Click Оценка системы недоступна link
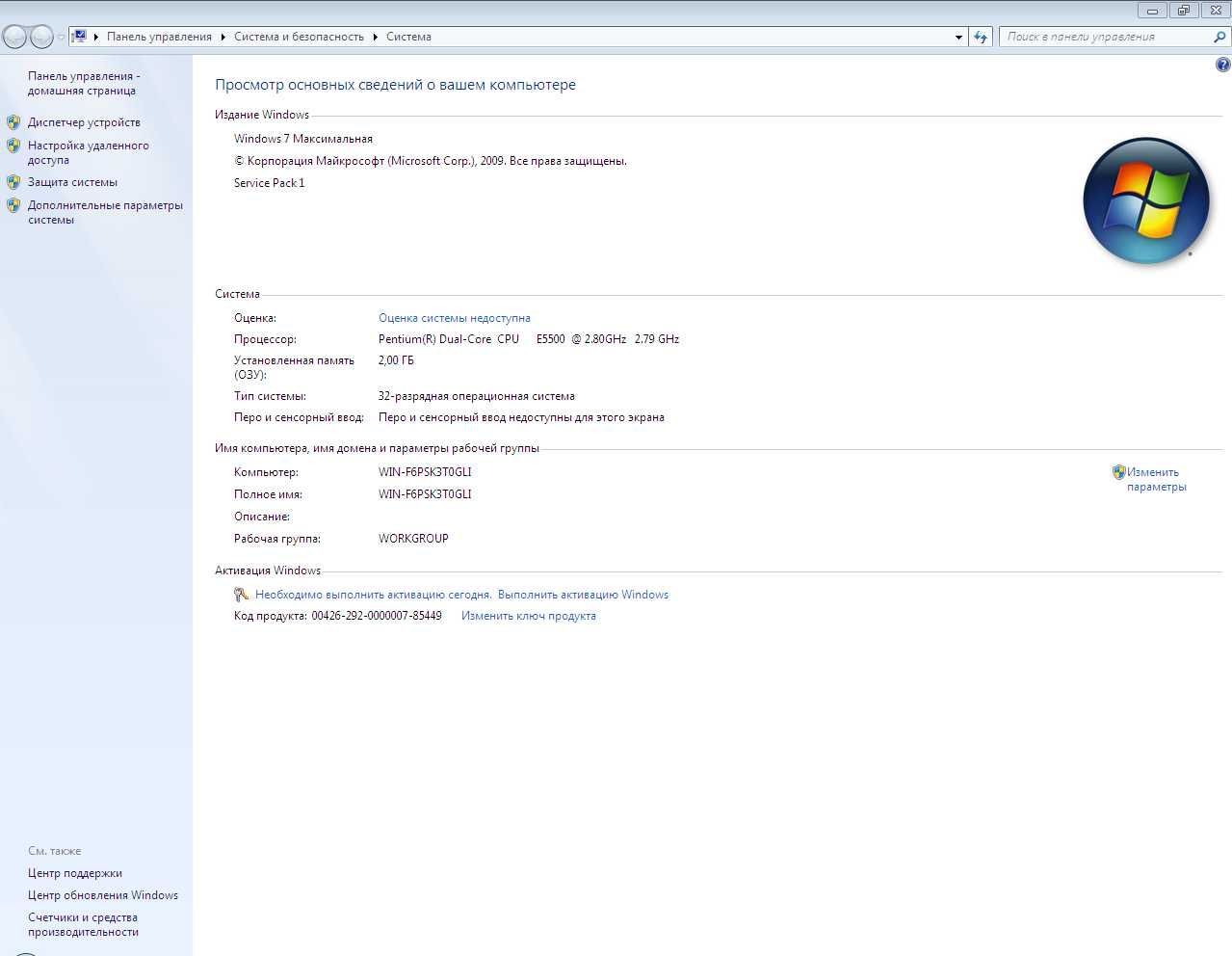Screen dimensions: 1232x956 coord(455,318)
